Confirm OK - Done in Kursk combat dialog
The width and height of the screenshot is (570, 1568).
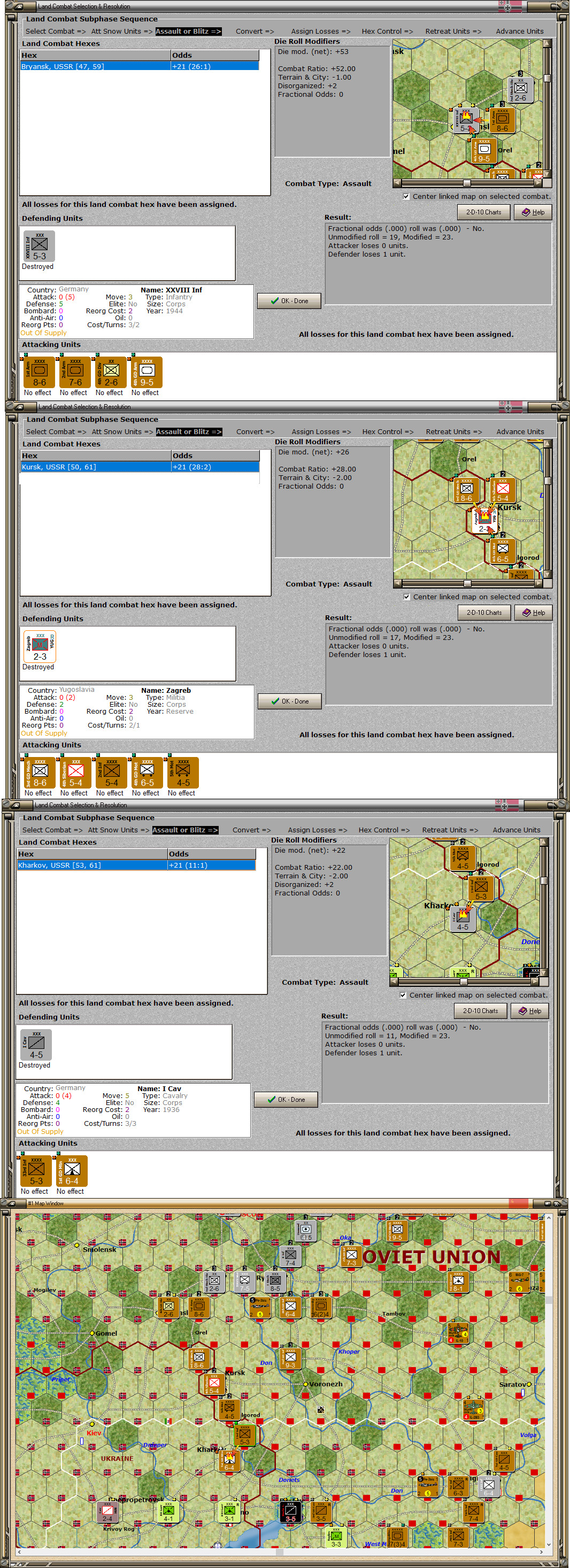(x=290, y=701)
